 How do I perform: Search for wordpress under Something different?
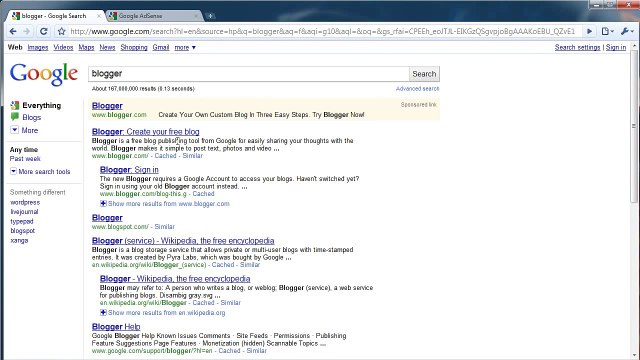(x=25, y=202)
